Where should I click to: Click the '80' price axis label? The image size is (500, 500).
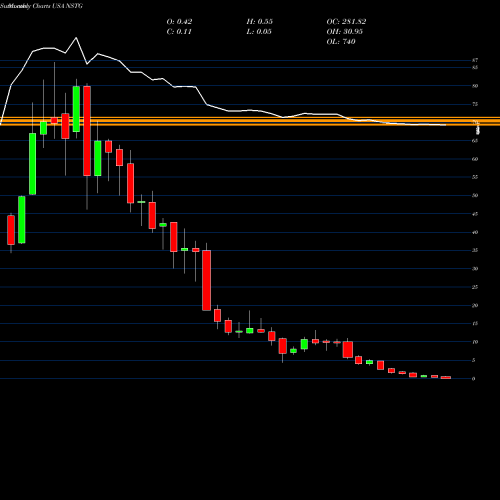click(475, 86)
